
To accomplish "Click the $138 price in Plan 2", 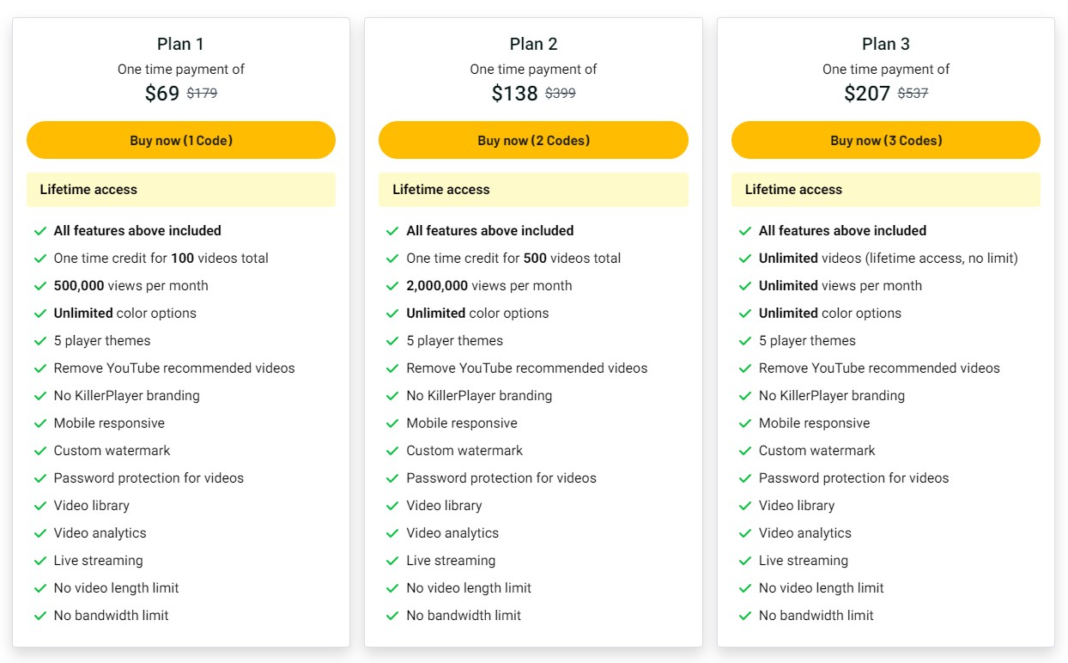I will click(514, 94).
